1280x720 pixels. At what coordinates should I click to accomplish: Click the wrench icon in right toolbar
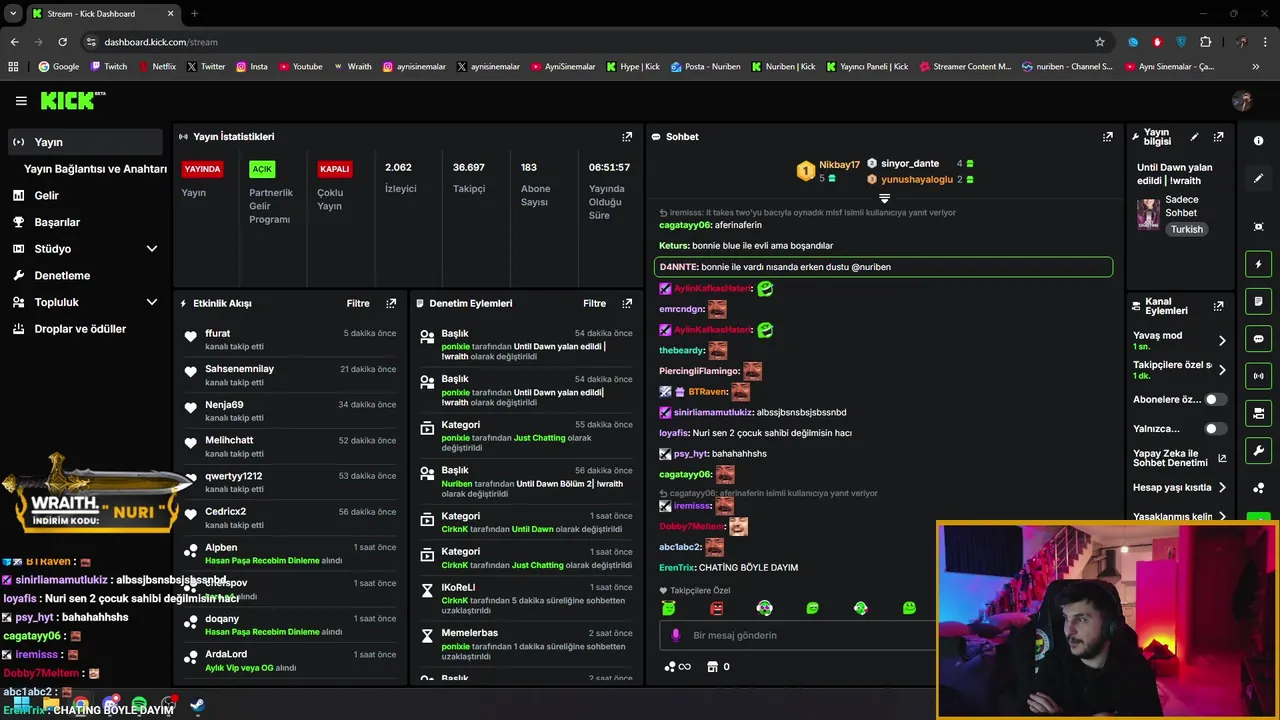(x=1258, y=451)
